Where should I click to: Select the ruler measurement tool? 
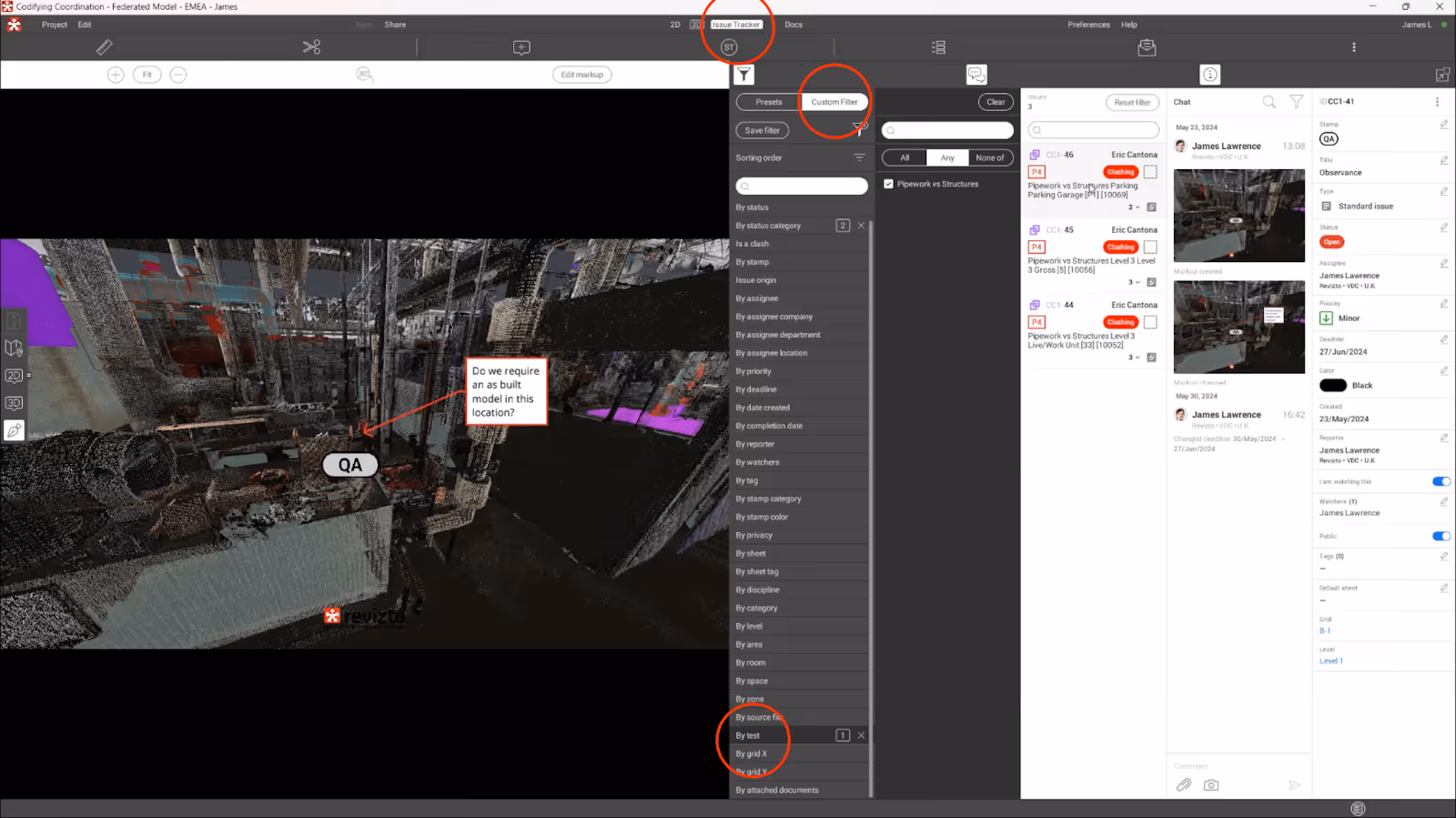tap(104, 46)
